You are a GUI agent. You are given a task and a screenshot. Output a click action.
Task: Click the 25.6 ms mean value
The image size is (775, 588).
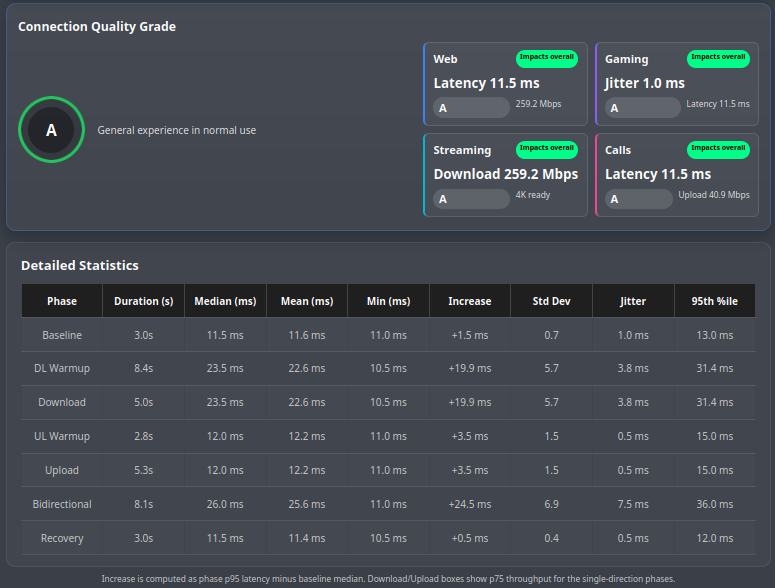(307, 504)
